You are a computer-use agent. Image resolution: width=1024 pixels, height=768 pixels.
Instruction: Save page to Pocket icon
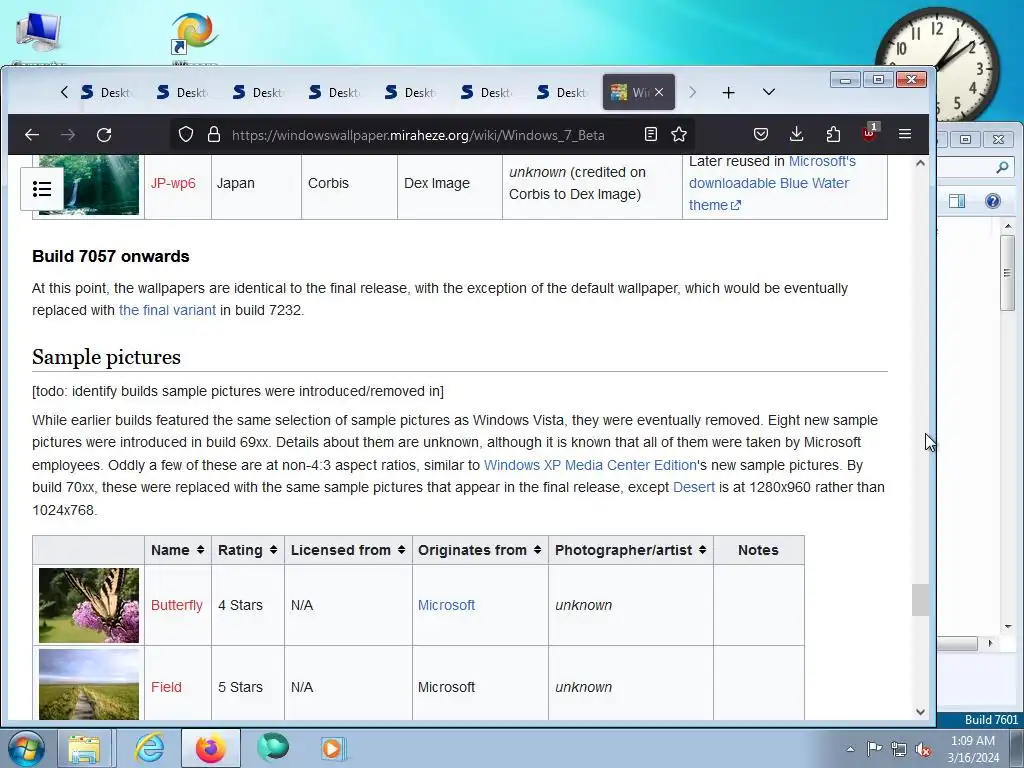click(x=761, y=135)
